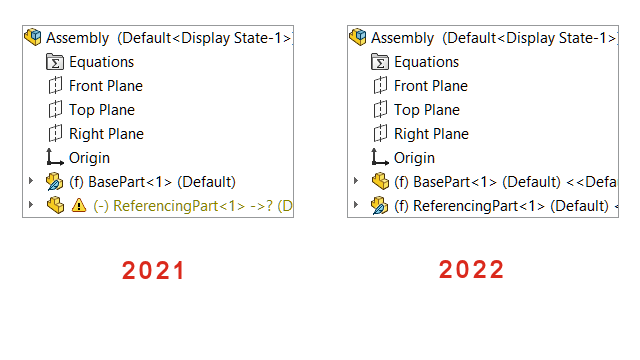Click the Equations folder icon in the 2021 tree
The image size is (640, 360).
pos(55,62)
